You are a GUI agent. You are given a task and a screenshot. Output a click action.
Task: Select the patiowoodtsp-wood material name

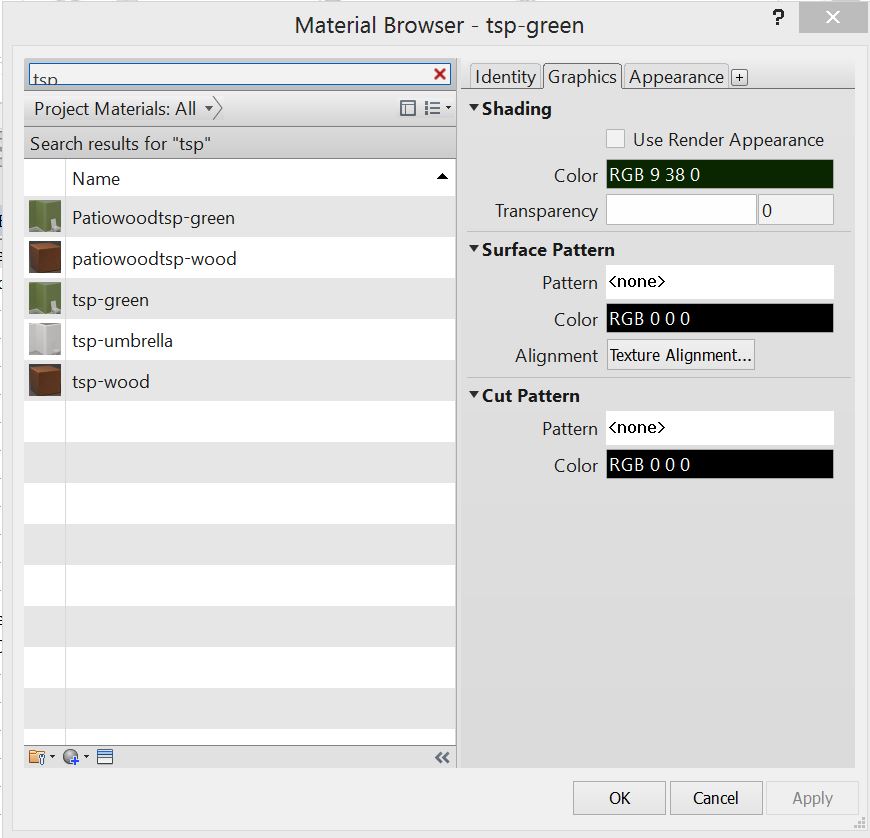pos(154,259)
